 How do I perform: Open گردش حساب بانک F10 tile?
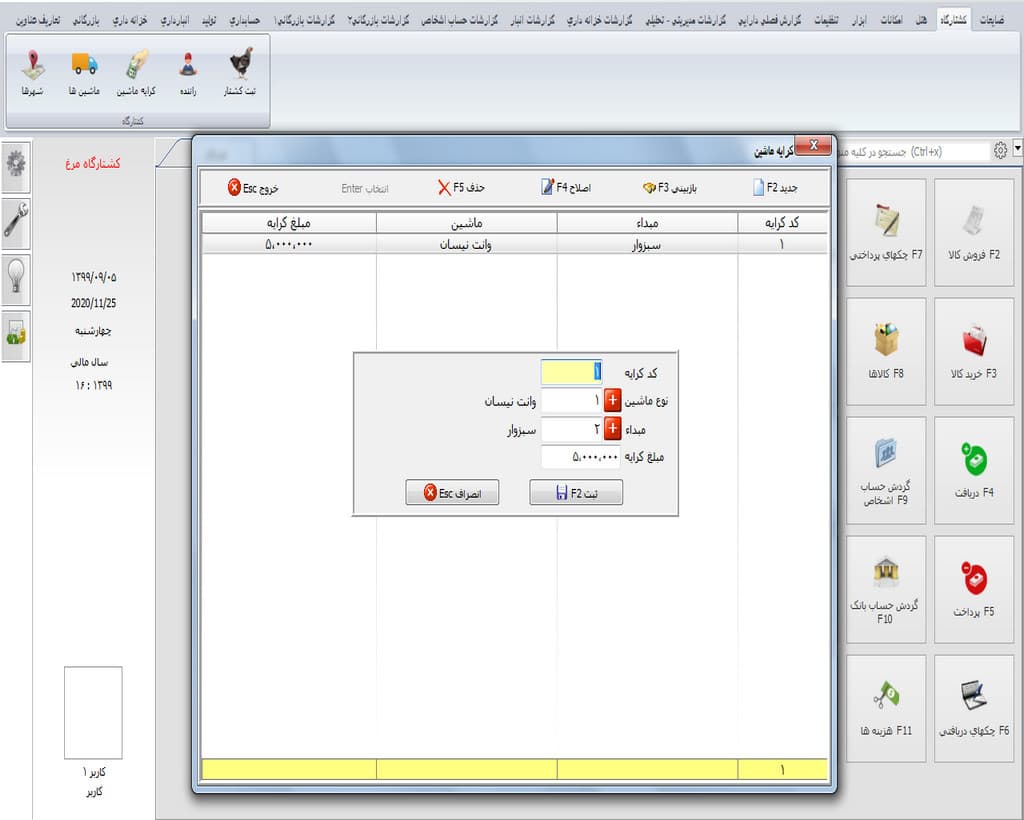(x=886, y=590)
